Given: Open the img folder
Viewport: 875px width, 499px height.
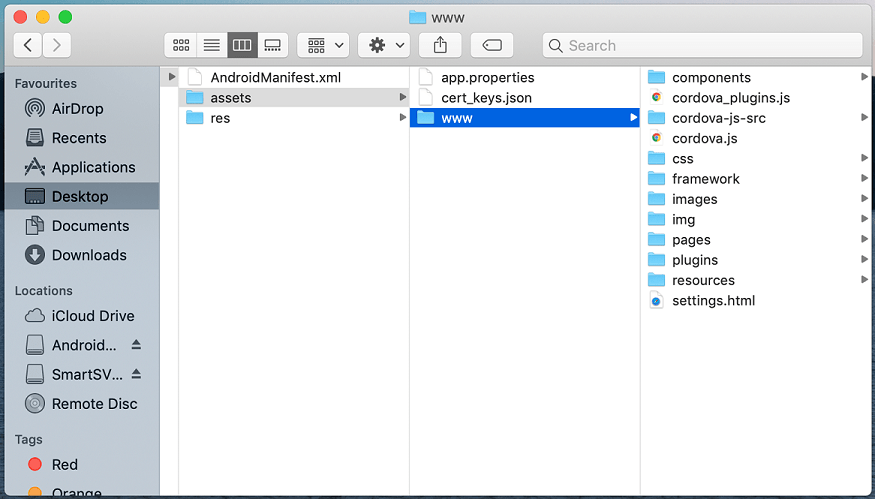Looking at the screenshot, I should click(758, 219).
